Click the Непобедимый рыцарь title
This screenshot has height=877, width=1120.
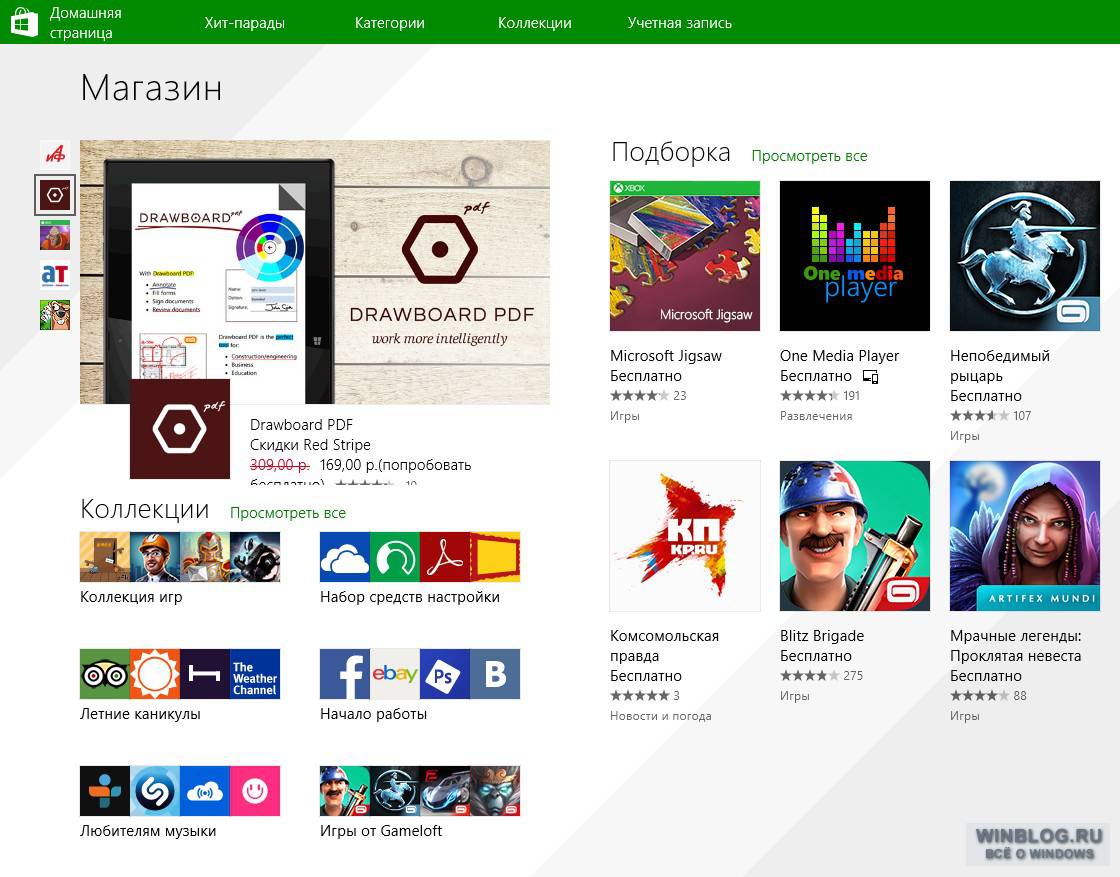pos(999,366)
